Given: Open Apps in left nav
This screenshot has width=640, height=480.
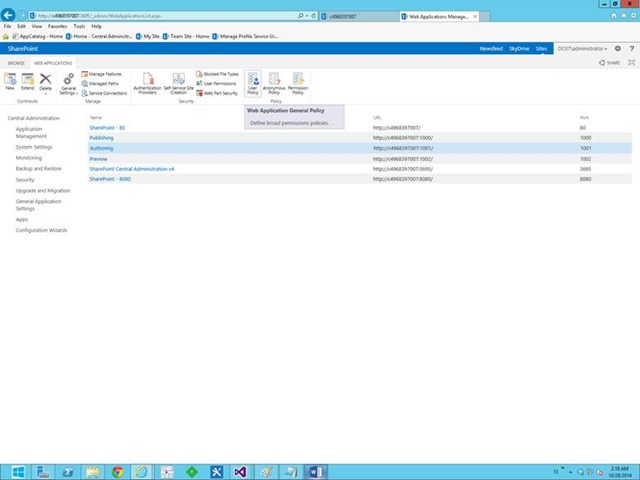Looking at the screenshot, I should pyautogui.click(x=22, y=220).
